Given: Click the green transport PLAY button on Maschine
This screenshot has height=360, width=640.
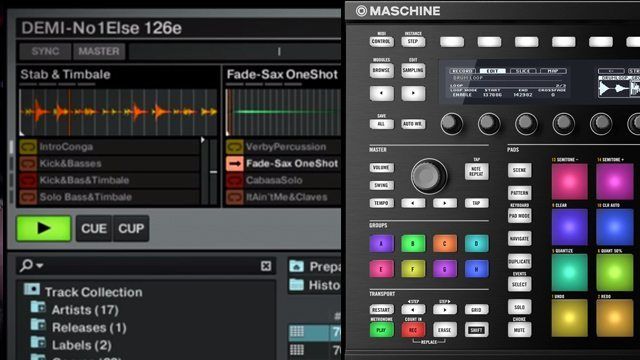Looking at the screenshot, I should [382, 330].
